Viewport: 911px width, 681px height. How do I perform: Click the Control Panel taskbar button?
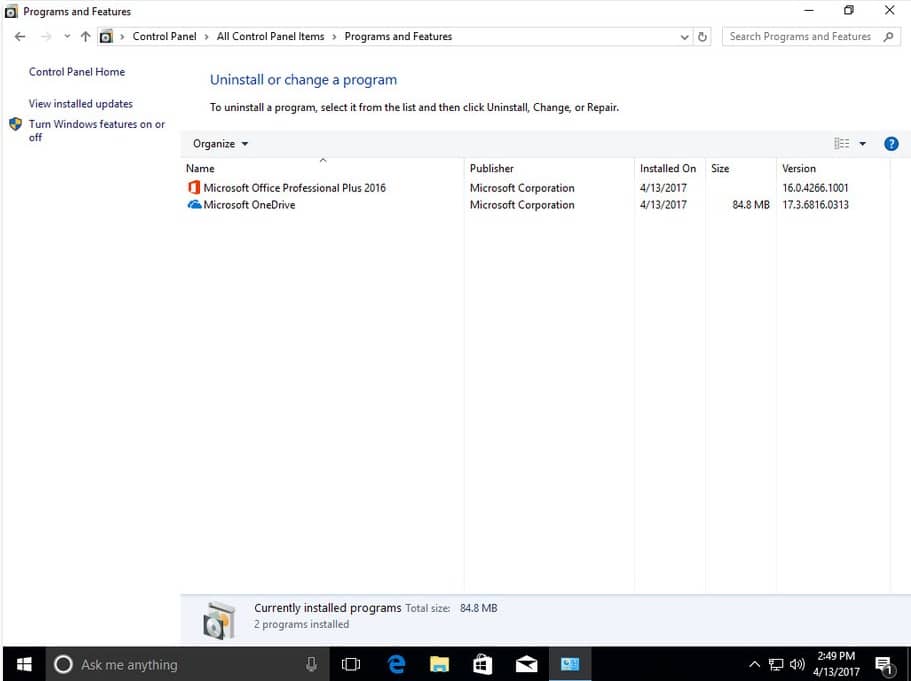[x=570, y=664]
